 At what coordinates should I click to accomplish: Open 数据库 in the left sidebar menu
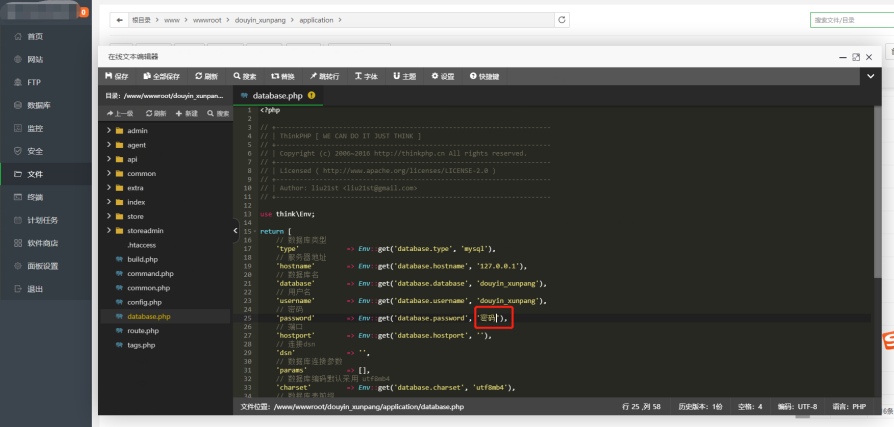(x=40, y=105)
